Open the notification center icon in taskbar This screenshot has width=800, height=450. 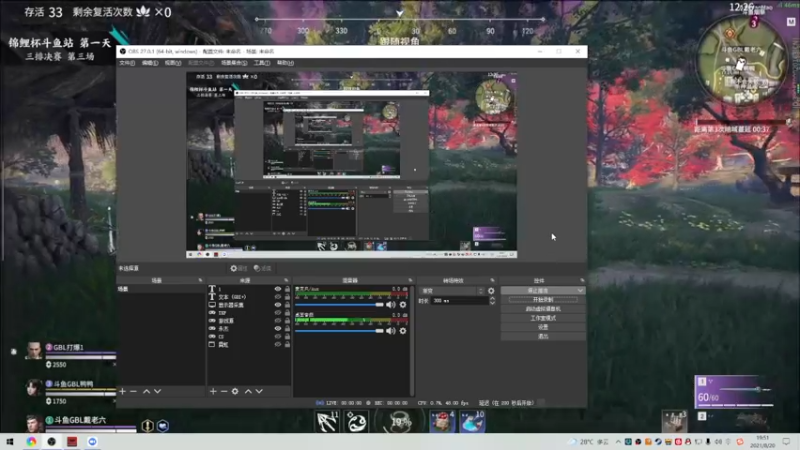pos(786,441)
